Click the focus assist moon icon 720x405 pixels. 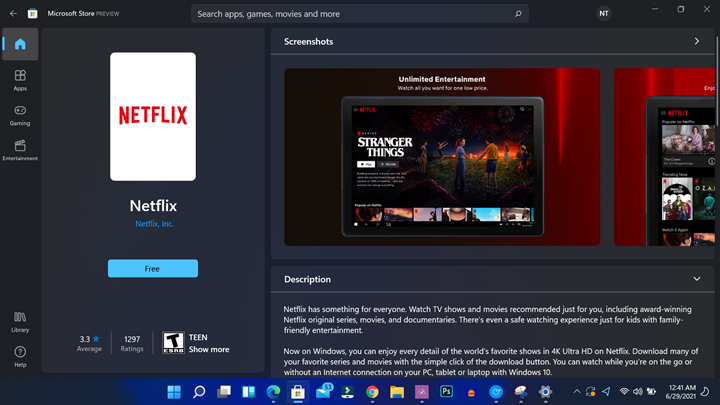705,392
